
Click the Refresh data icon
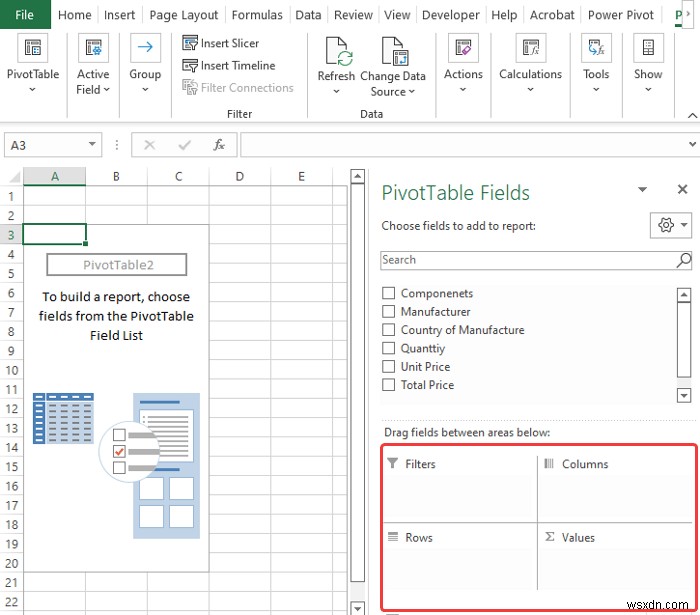click(339, 51)
